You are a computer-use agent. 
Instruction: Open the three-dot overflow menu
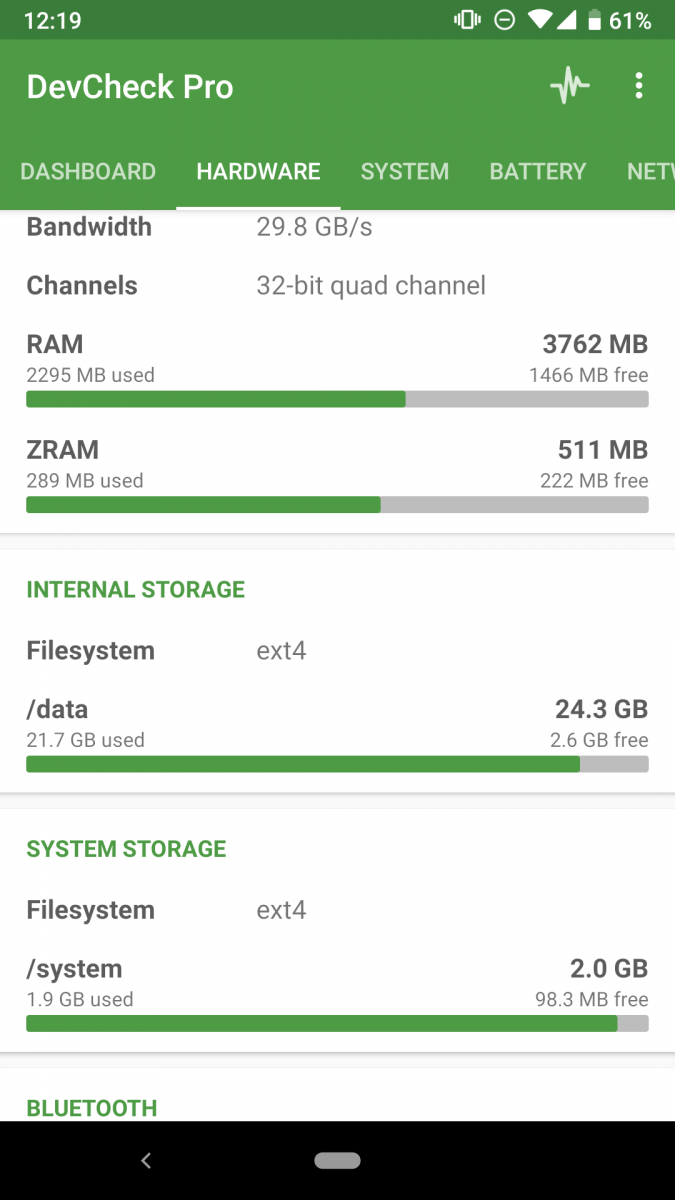tap(639, 86)
